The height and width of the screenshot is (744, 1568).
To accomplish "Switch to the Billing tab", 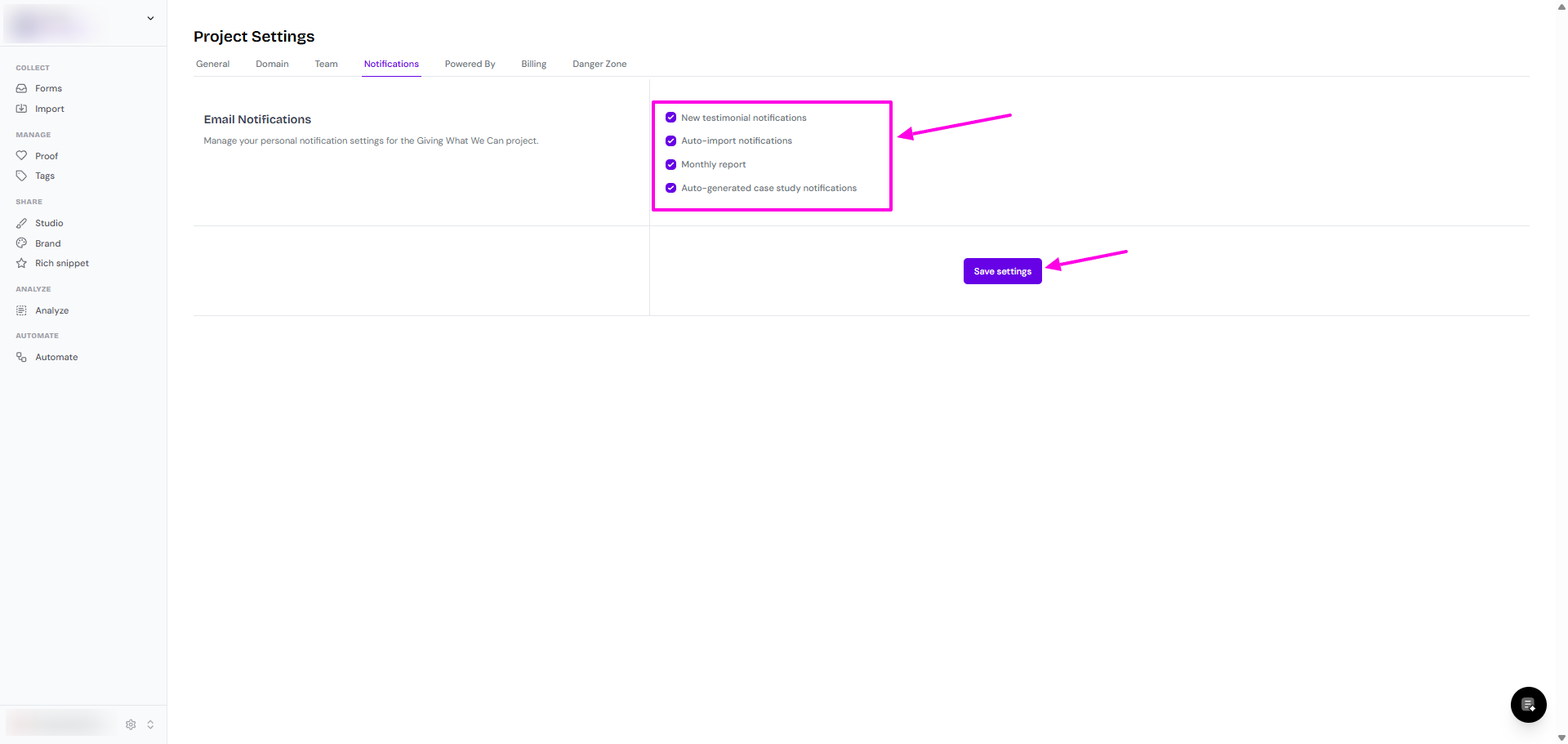I will [533, 64].
